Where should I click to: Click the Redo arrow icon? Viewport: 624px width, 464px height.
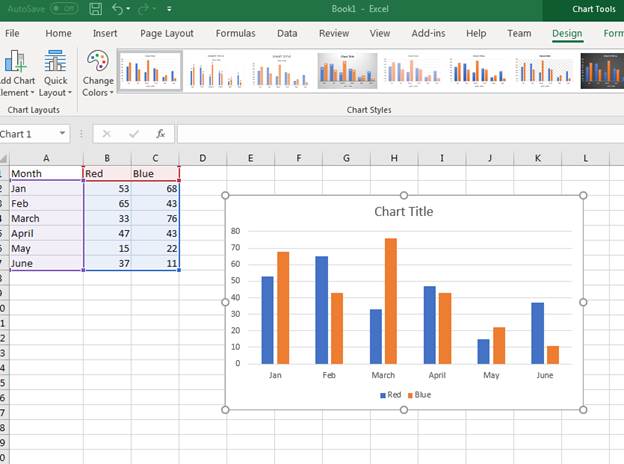click(147, 9)
